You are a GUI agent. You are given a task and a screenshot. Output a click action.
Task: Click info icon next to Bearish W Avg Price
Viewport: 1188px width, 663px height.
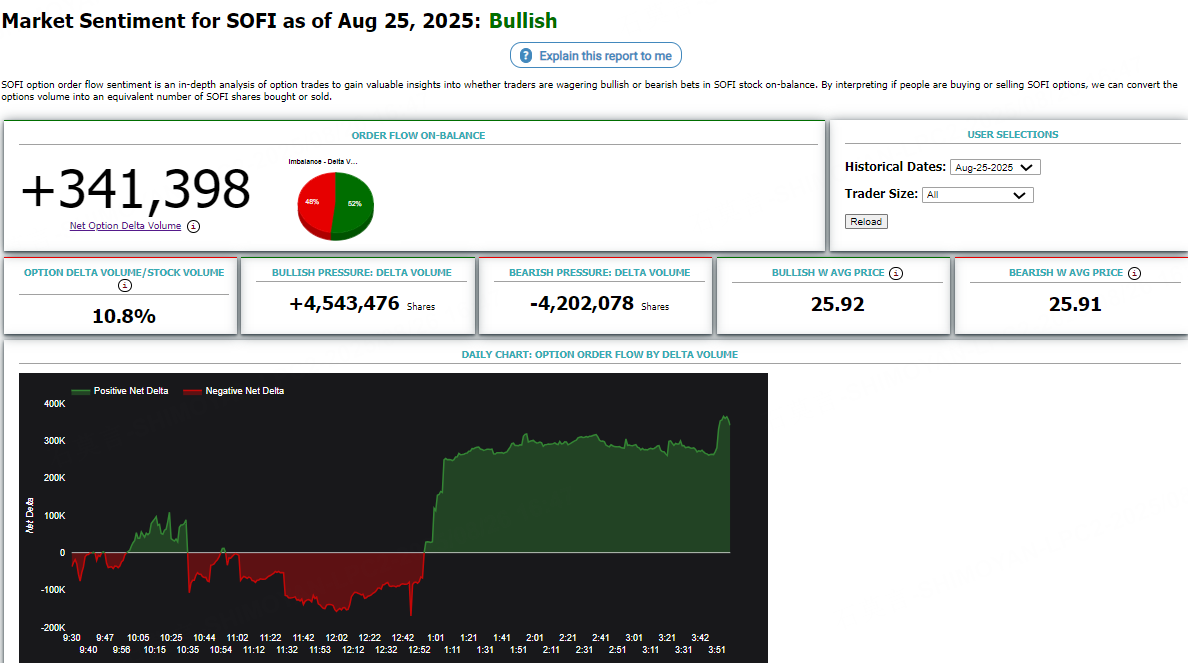tap(1134, 274)
